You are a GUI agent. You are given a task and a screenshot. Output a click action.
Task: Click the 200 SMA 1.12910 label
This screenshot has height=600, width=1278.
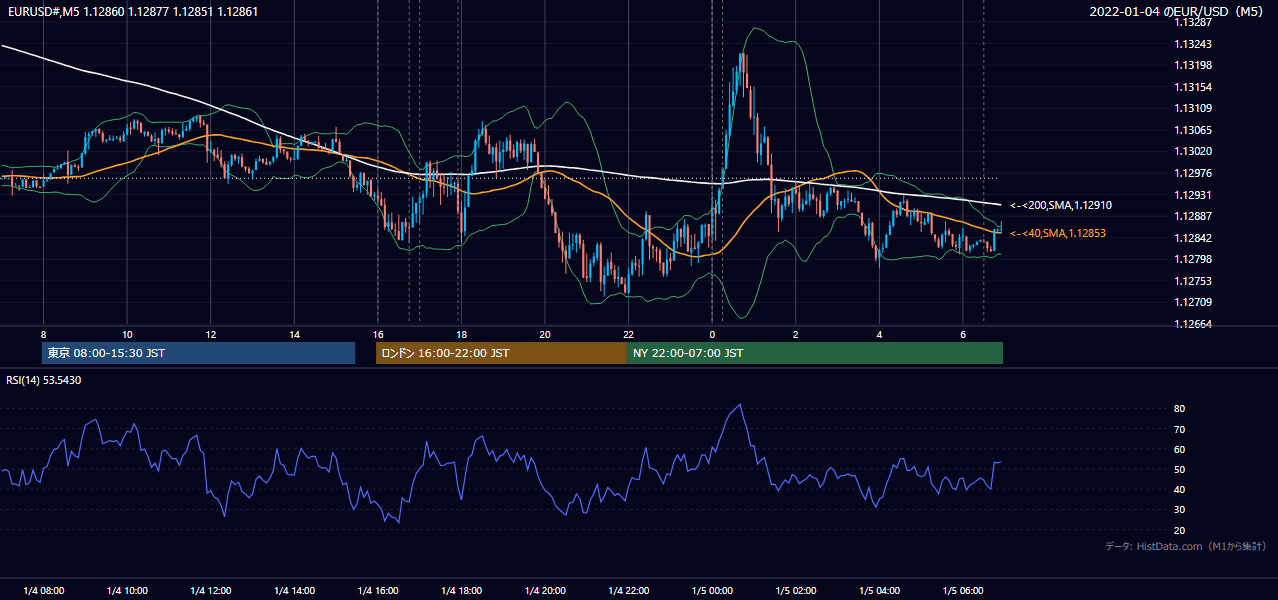(x=1061, y=205)
